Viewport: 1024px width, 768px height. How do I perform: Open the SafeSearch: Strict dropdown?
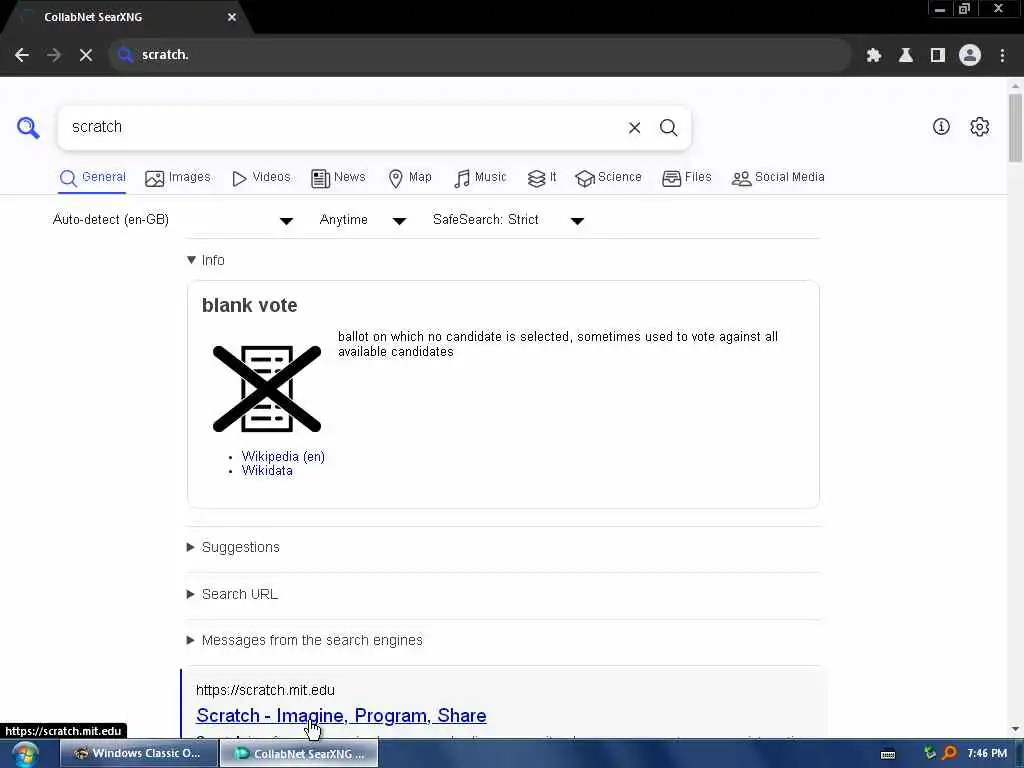(508, 220)
